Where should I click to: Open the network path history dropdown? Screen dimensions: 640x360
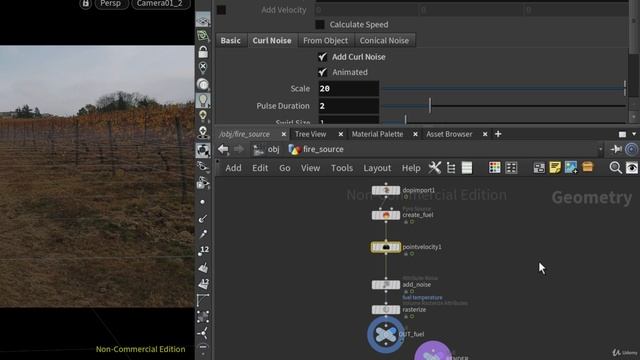pos(600,149)
